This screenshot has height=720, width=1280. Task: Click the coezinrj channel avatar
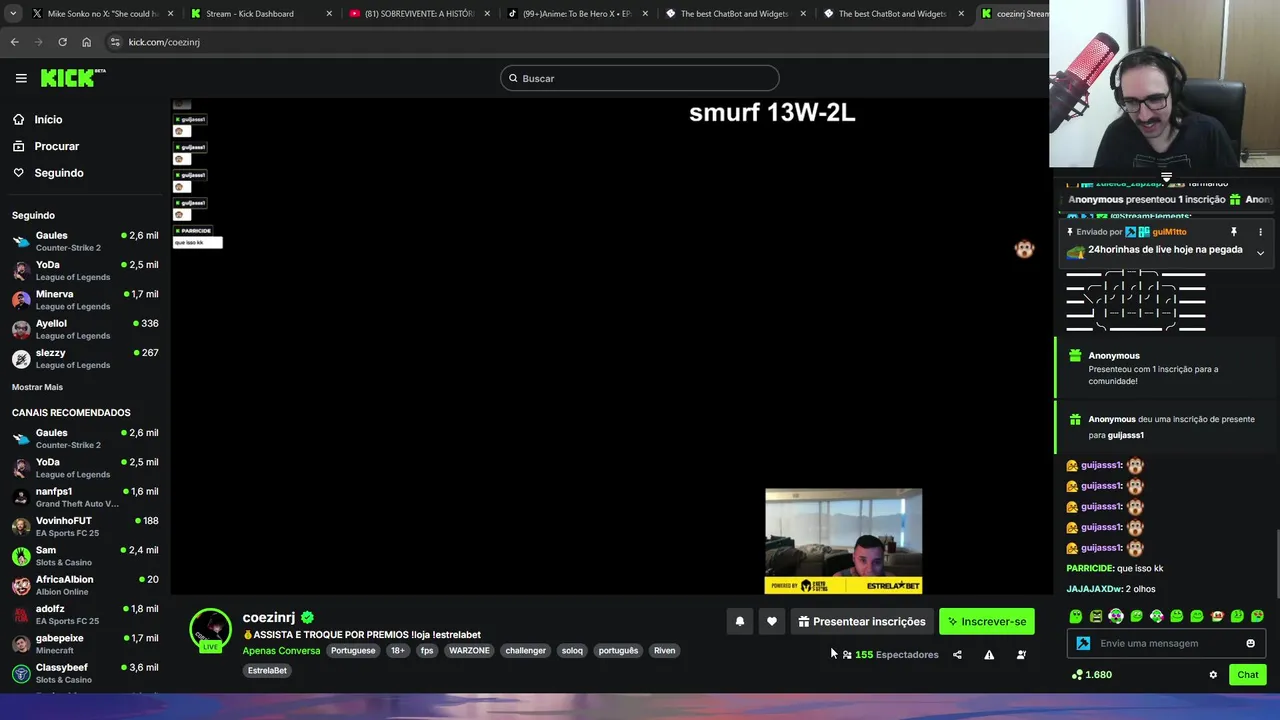coord(211,630)
